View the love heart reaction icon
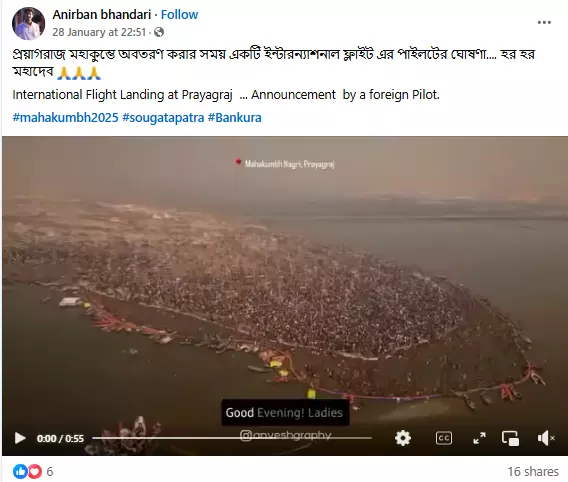 35,471
